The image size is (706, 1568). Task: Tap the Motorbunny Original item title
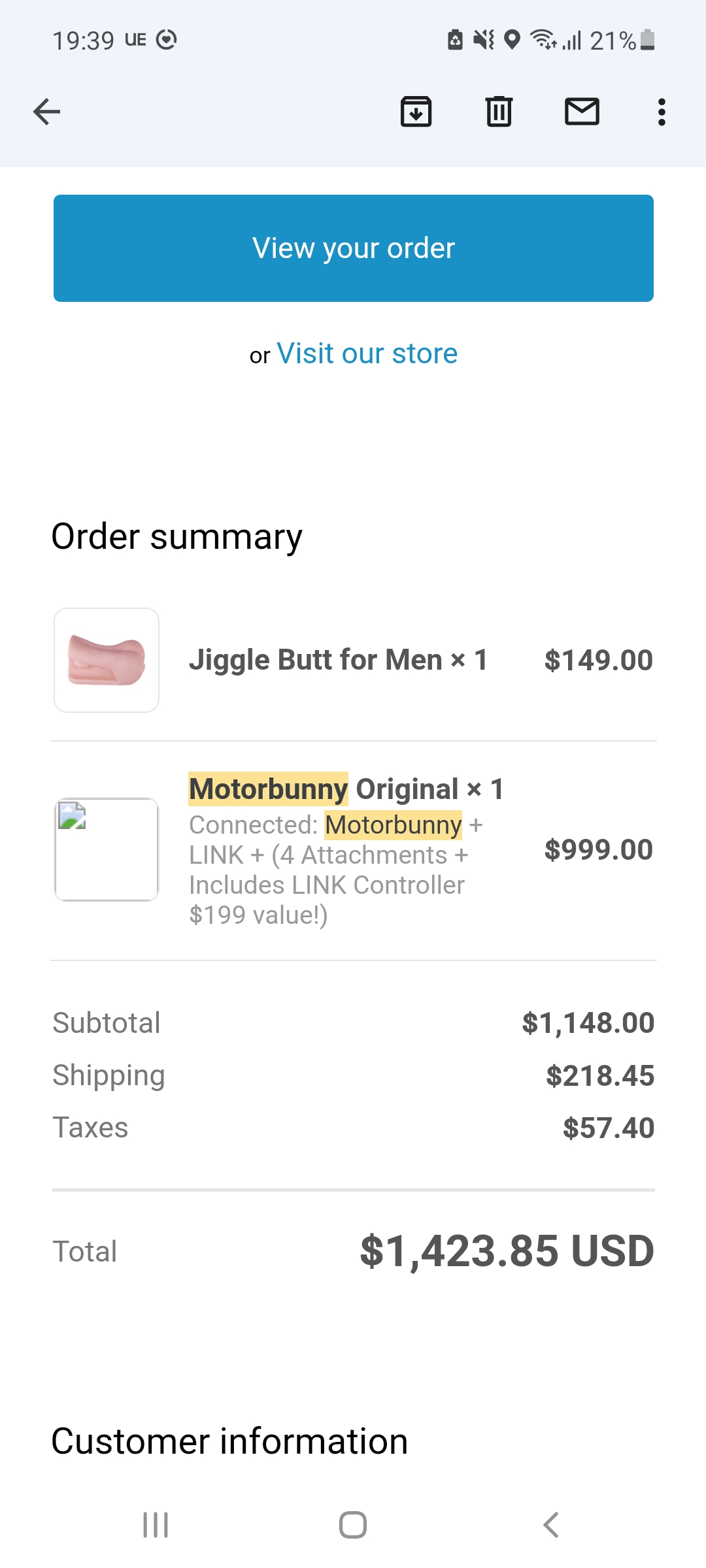point(346,789)
